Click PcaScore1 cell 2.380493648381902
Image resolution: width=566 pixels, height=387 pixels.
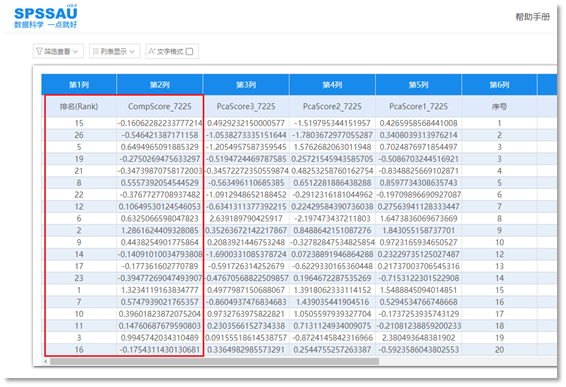418,338
